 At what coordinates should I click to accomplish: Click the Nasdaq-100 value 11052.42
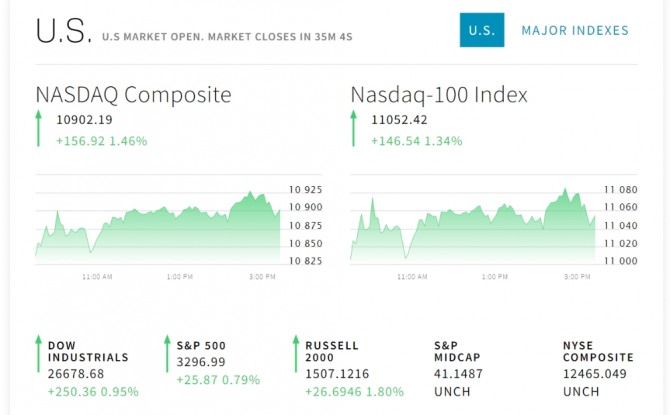click(399, 120)
